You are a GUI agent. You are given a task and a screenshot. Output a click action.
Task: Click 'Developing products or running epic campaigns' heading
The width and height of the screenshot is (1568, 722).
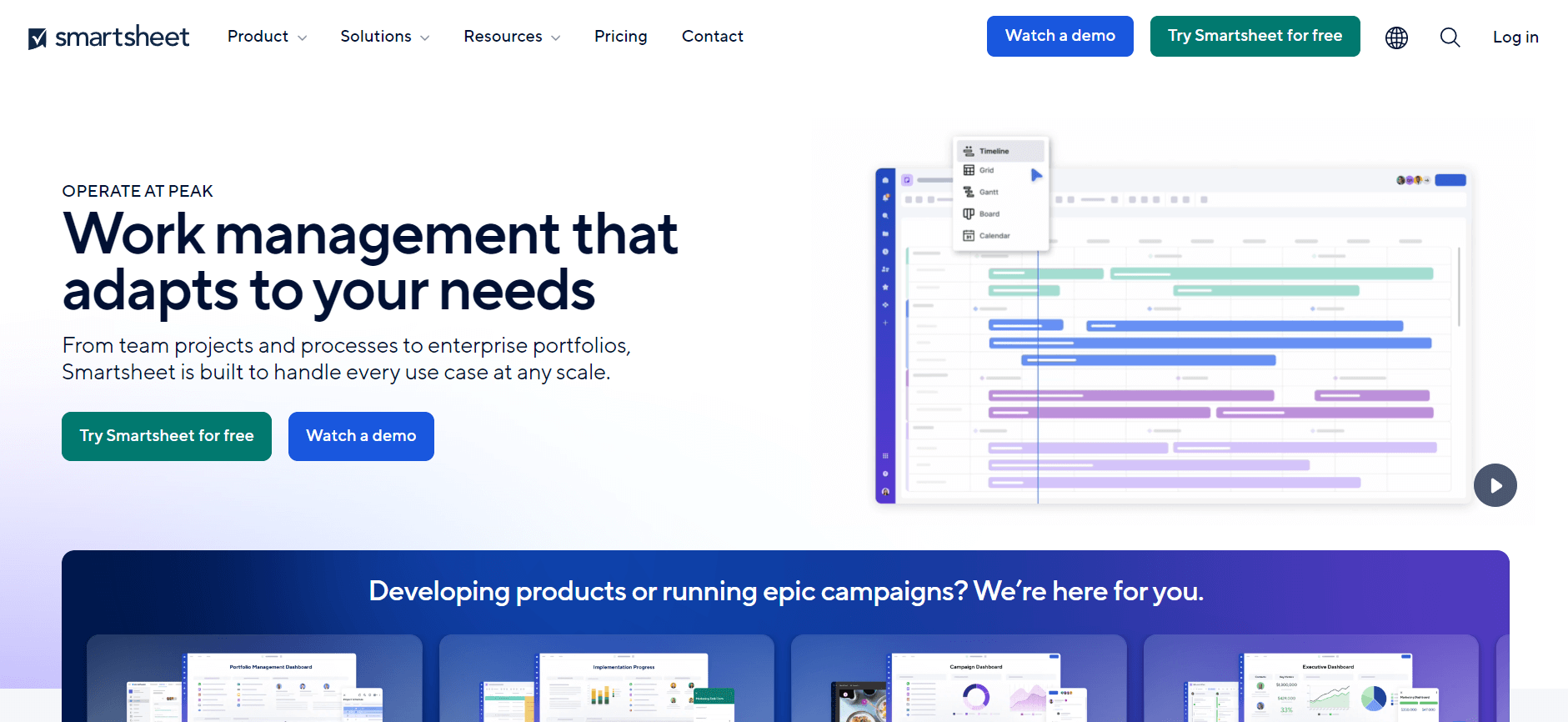pos(786,591)
